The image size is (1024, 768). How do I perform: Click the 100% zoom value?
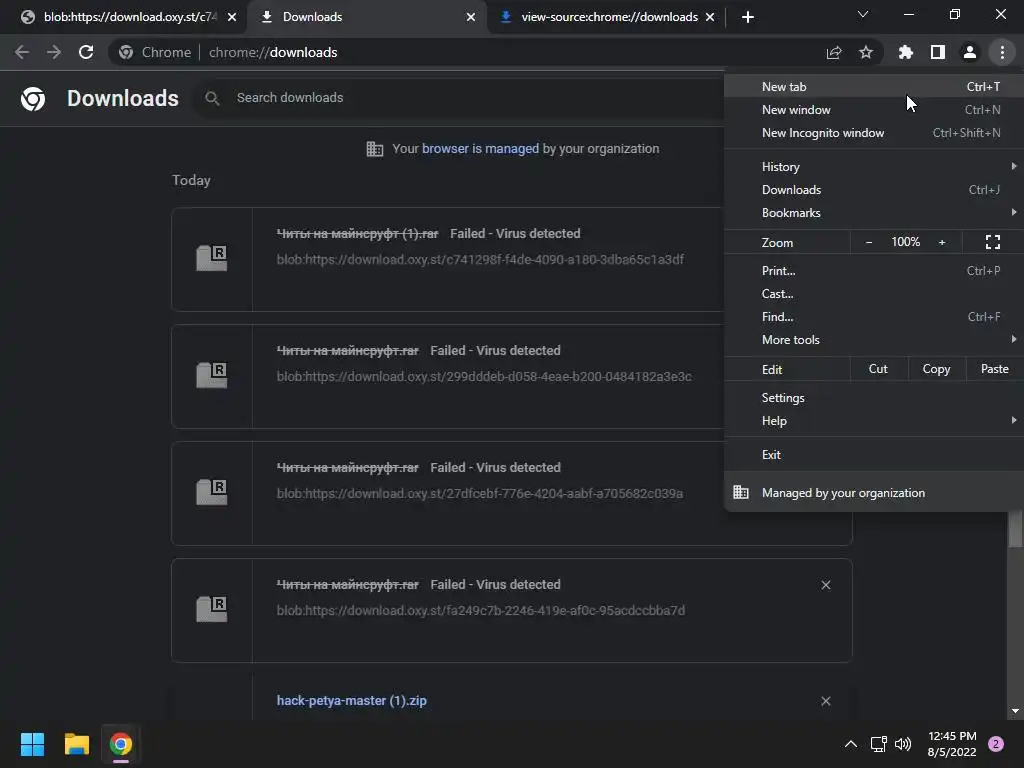[x=906, y=242]
